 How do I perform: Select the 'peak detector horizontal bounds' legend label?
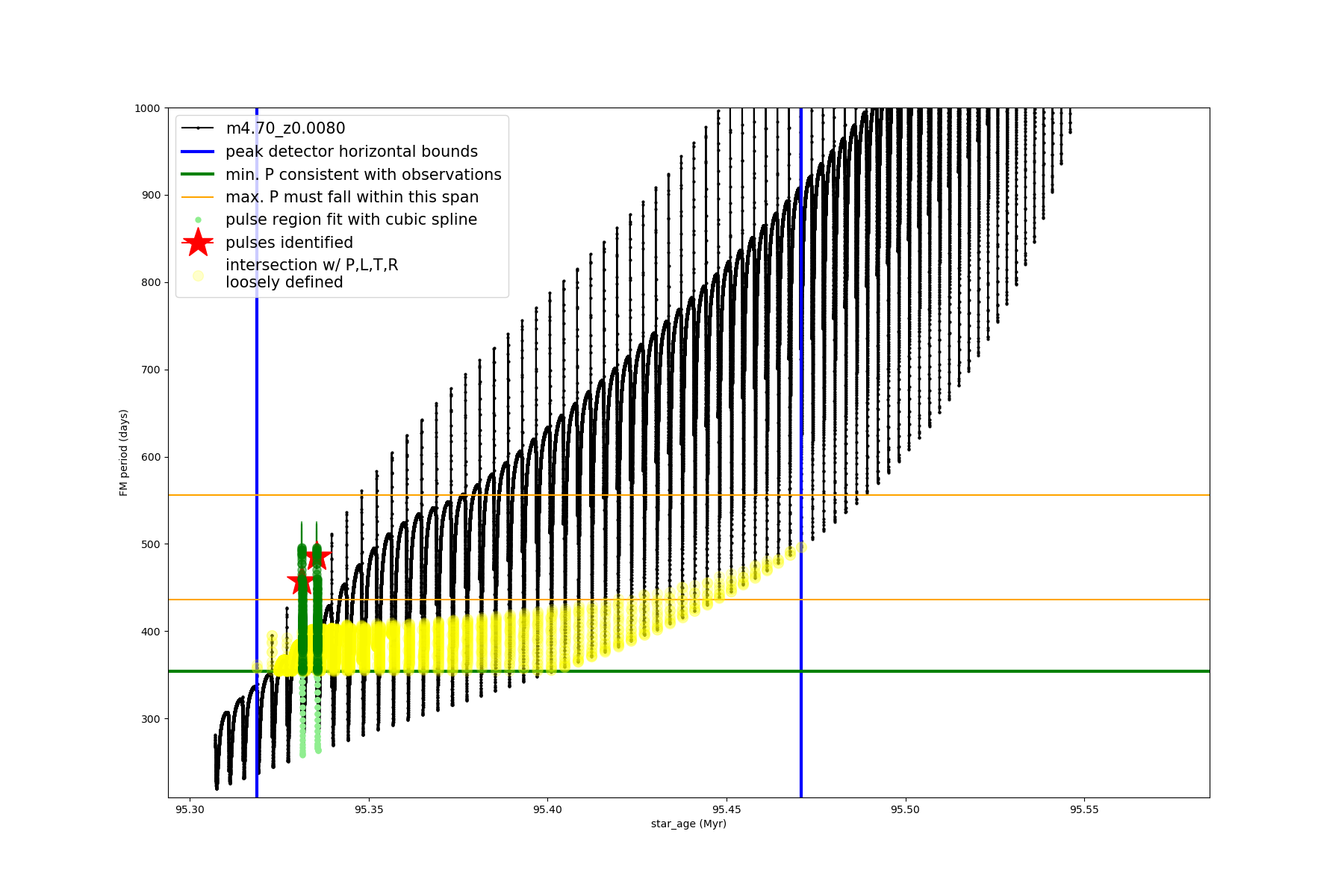(352, 152)
